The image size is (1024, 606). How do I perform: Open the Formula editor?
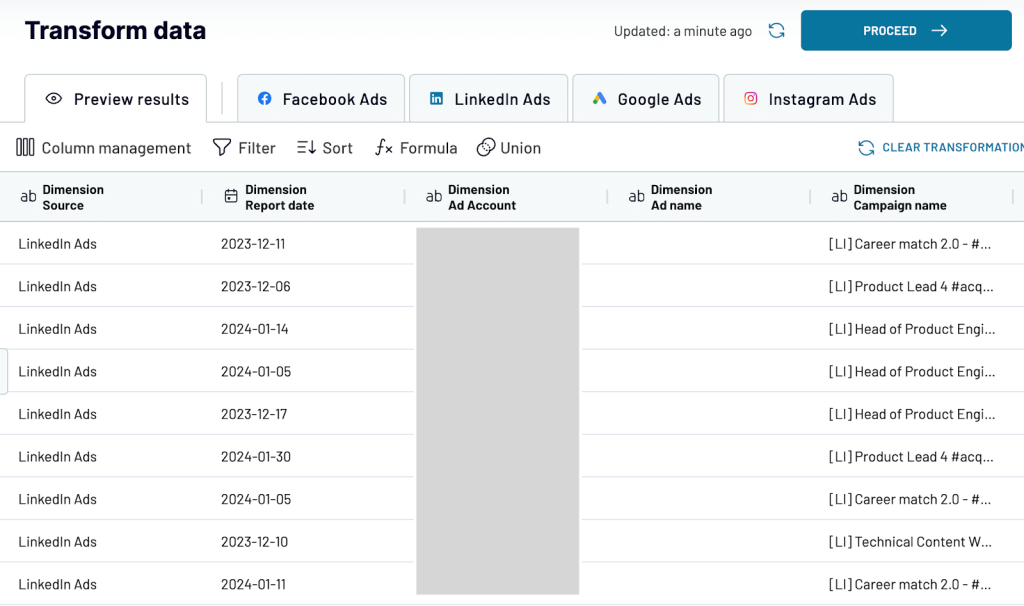(416, 148)
